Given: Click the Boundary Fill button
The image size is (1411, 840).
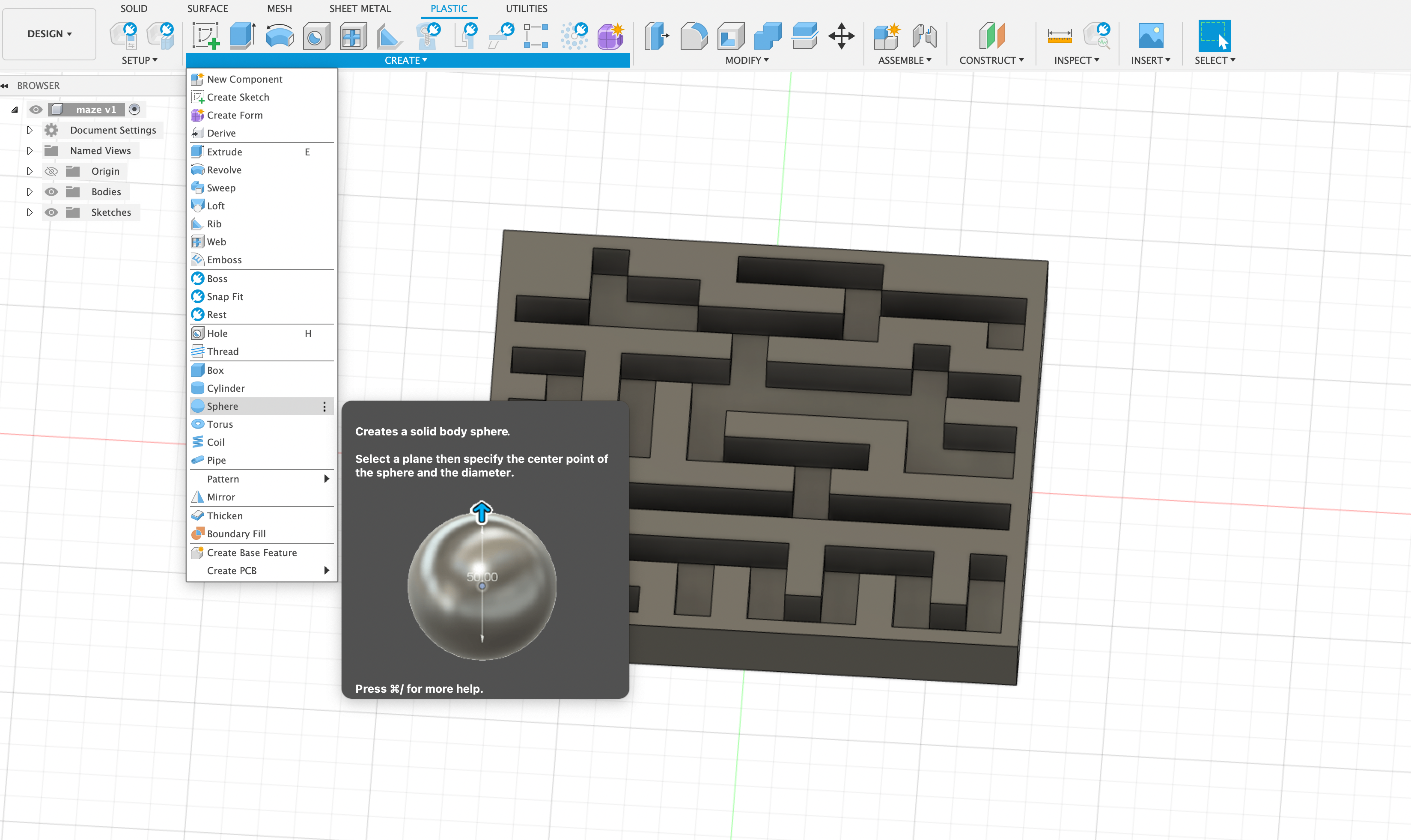Looking at the screenshot, I should click(x=237, y=533).
